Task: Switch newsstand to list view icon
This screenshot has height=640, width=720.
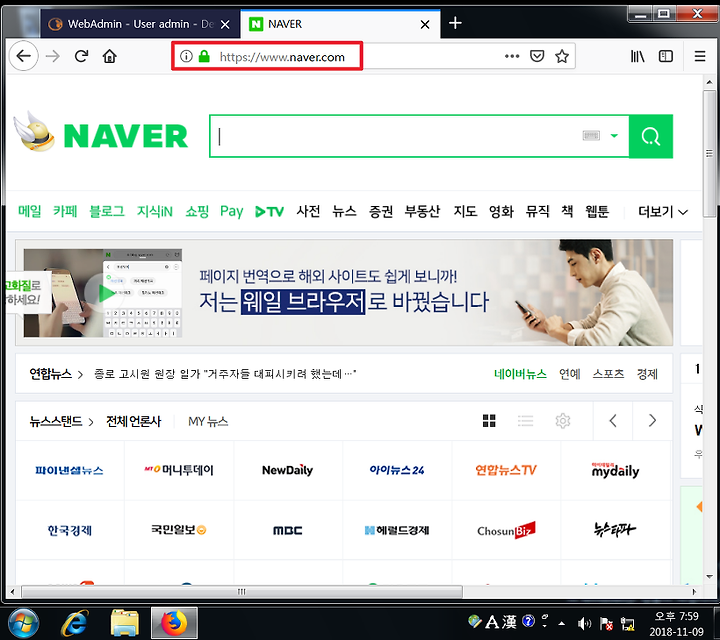Action: click(x=525, y=421)
